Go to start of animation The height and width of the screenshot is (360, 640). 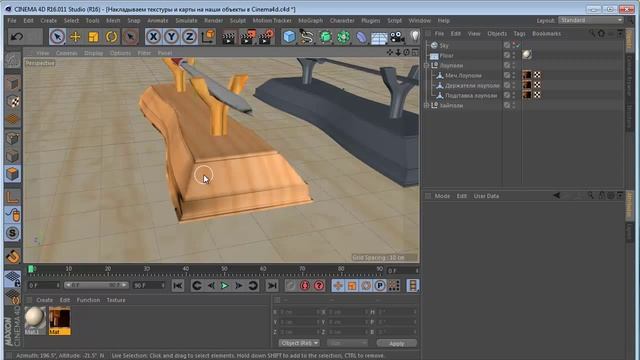coord(178,286)
